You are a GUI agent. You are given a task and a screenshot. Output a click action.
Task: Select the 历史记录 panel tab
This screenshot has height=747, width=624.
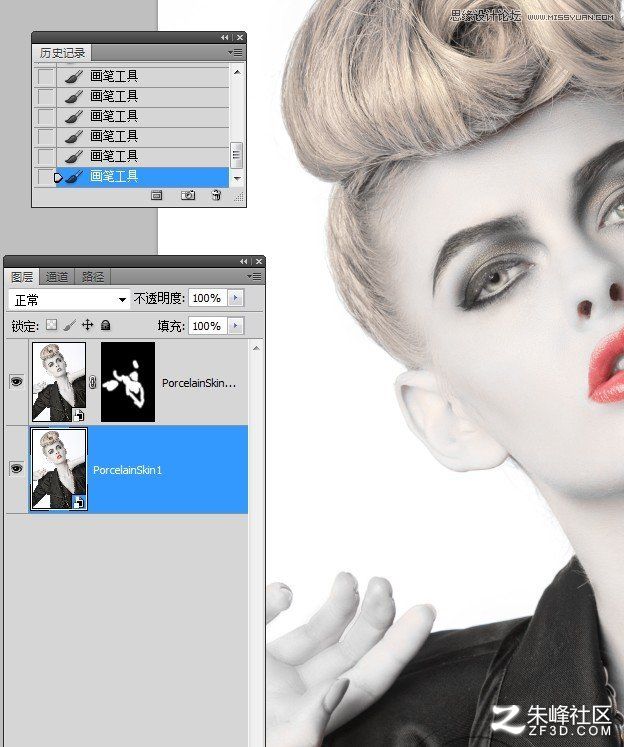[x=62, y=53]
